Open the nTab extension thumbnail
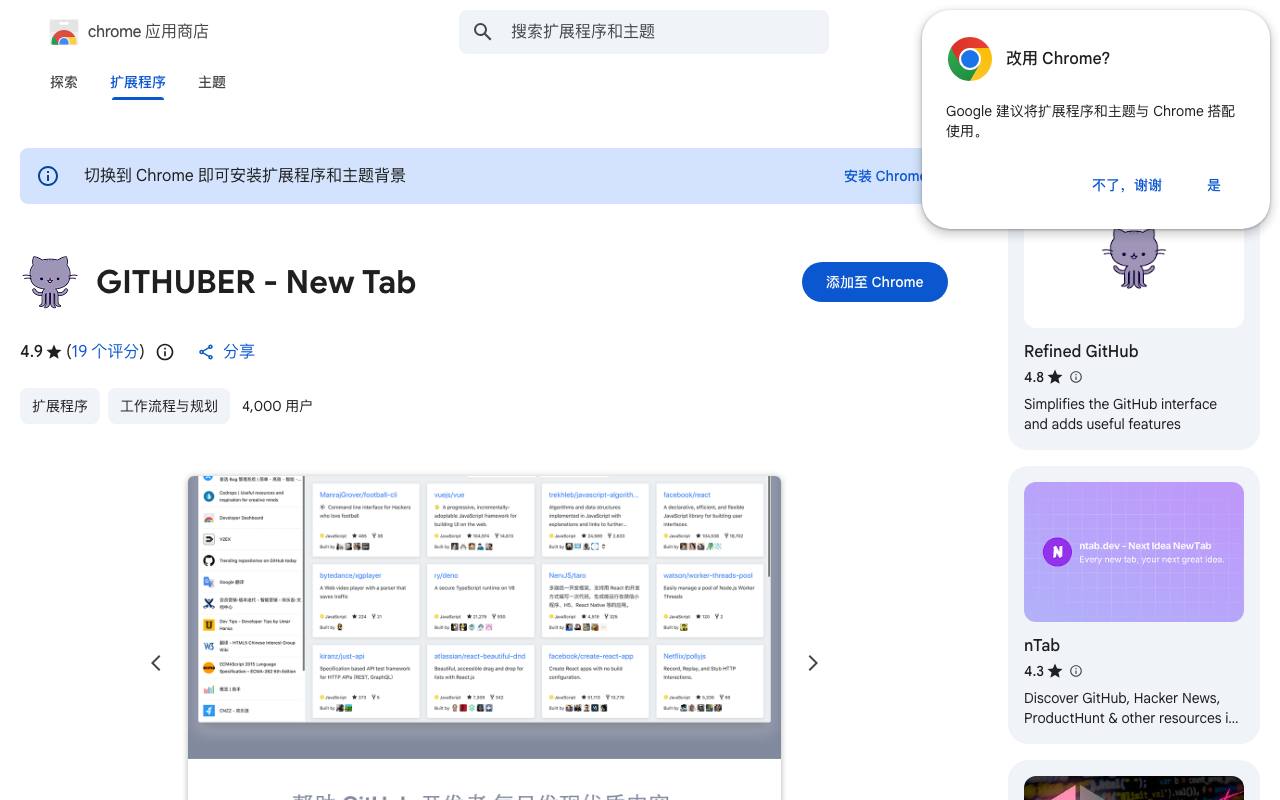Viewport: 1280px width, 800px height. coord(1134,552)
